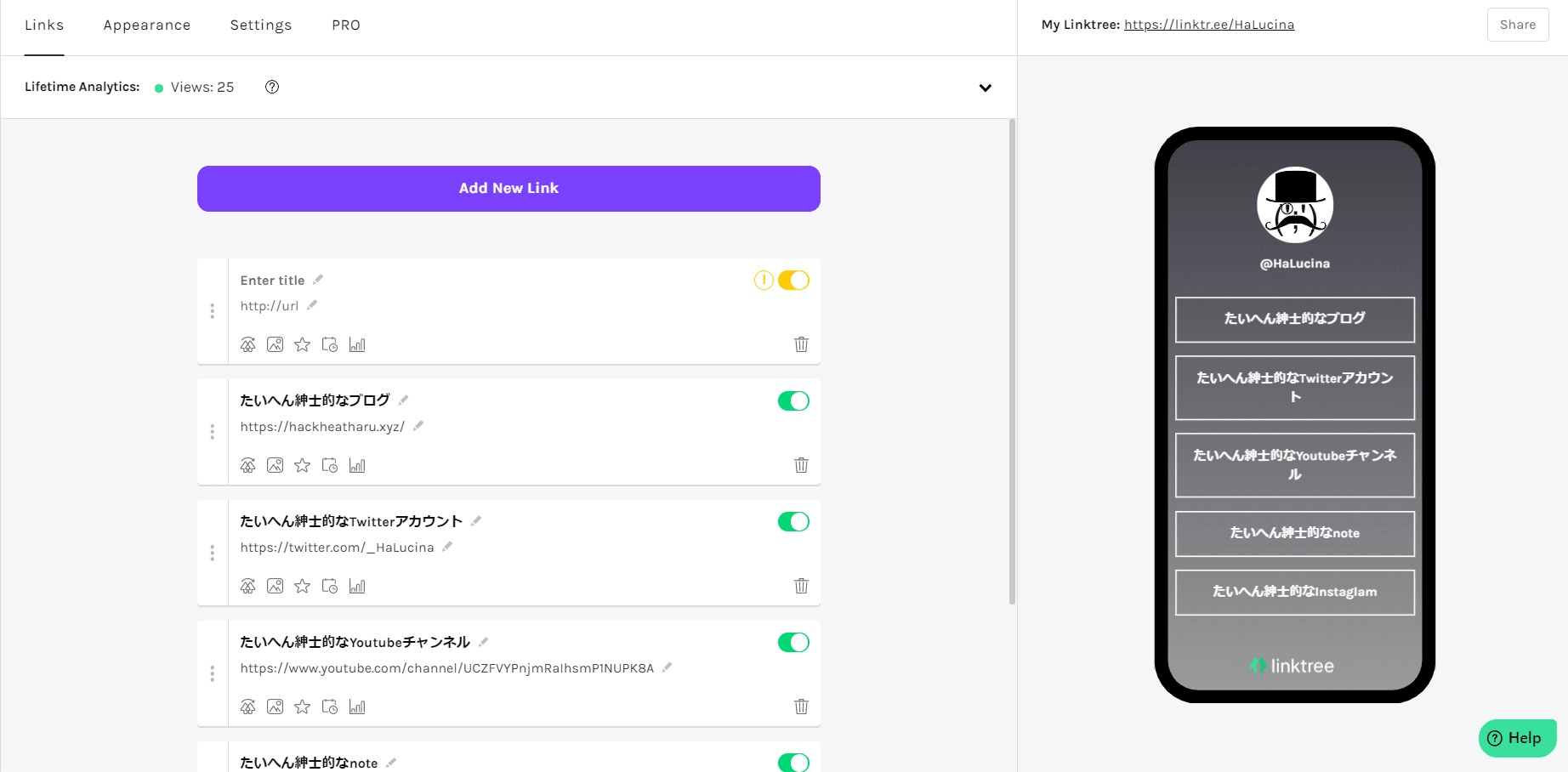Click the note button in the phone preview
The image size is (1568, 772).
(1295, 534)
